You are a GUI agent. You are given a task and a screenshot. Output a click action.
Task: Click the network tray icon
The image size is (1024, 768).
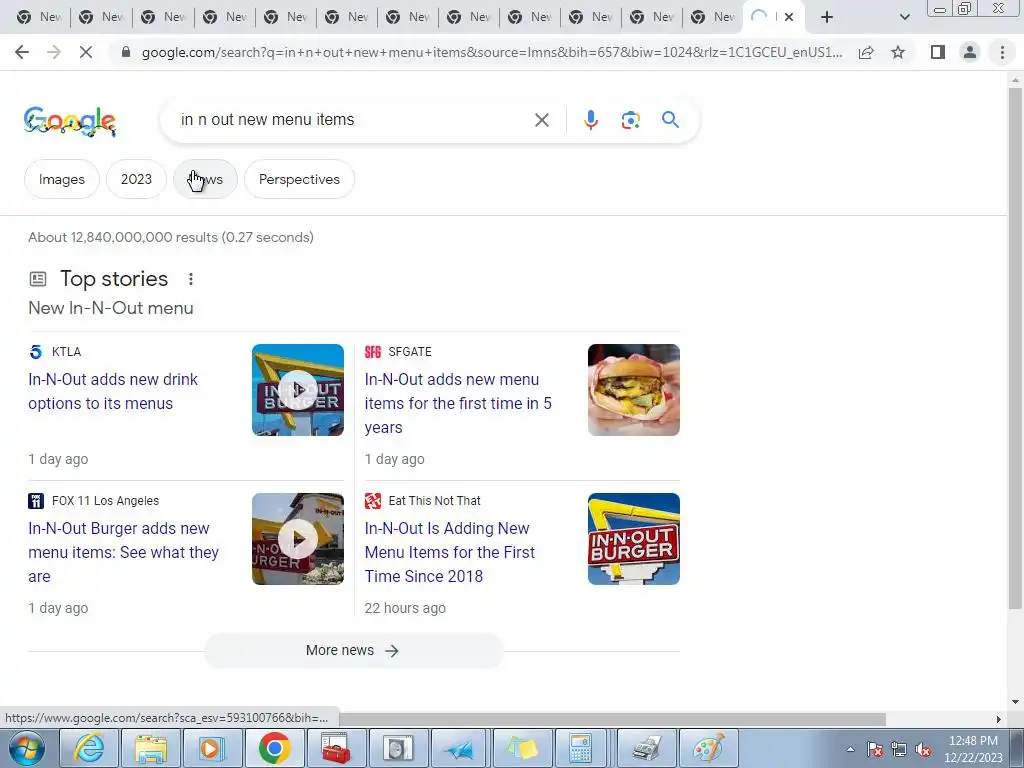[x=899, y=750]
